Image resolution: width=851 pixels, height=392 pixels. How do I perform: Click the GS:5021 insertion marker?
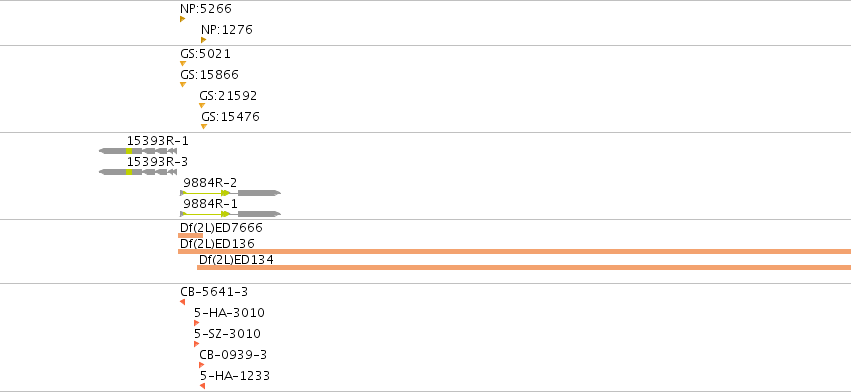pyautogui.click(x=183, y=64)
